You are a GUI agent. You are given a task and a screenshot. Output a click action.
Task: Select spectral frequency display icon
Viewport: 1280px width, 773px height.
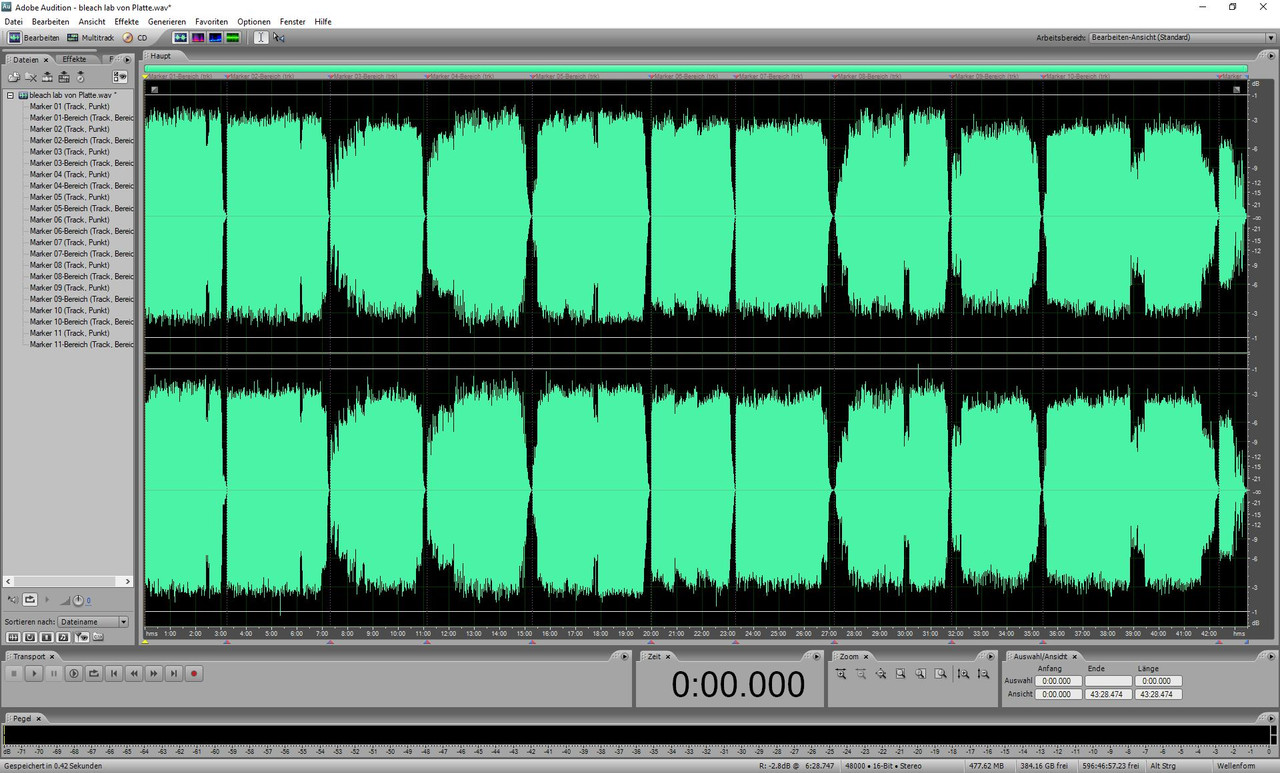(x=198, y=37)
